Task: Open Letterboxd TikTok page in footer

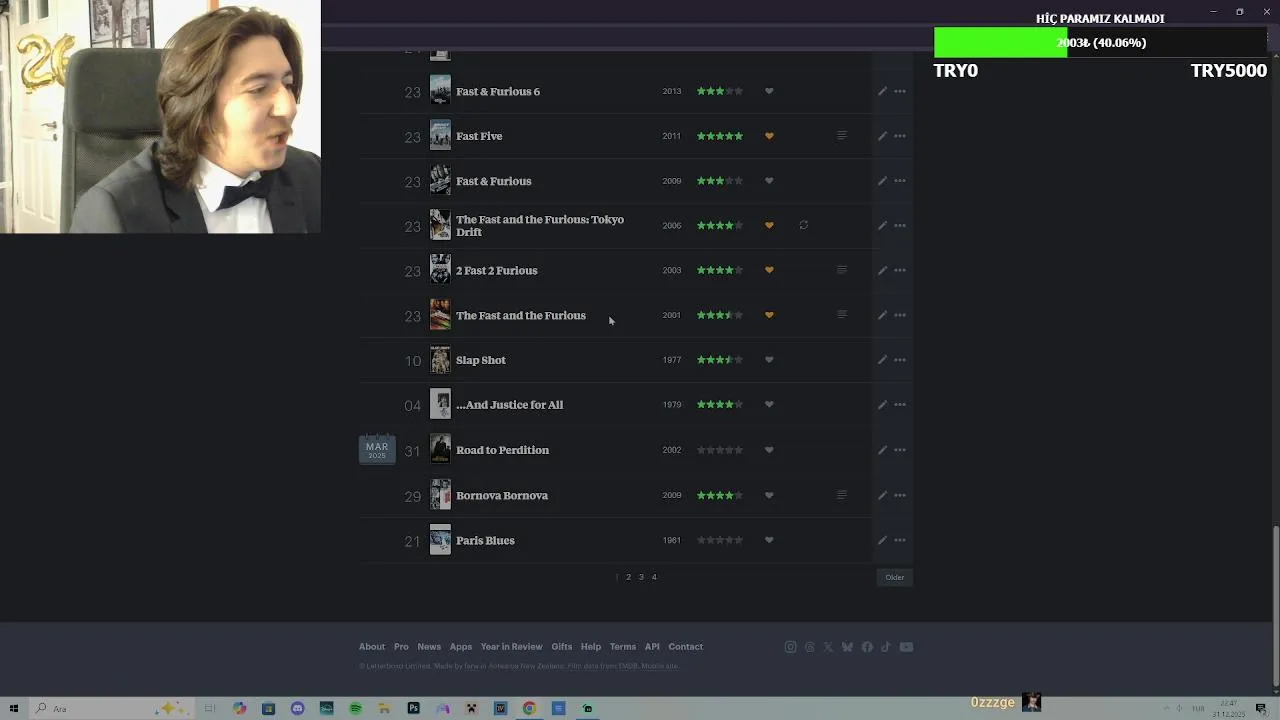Action: 885,647
